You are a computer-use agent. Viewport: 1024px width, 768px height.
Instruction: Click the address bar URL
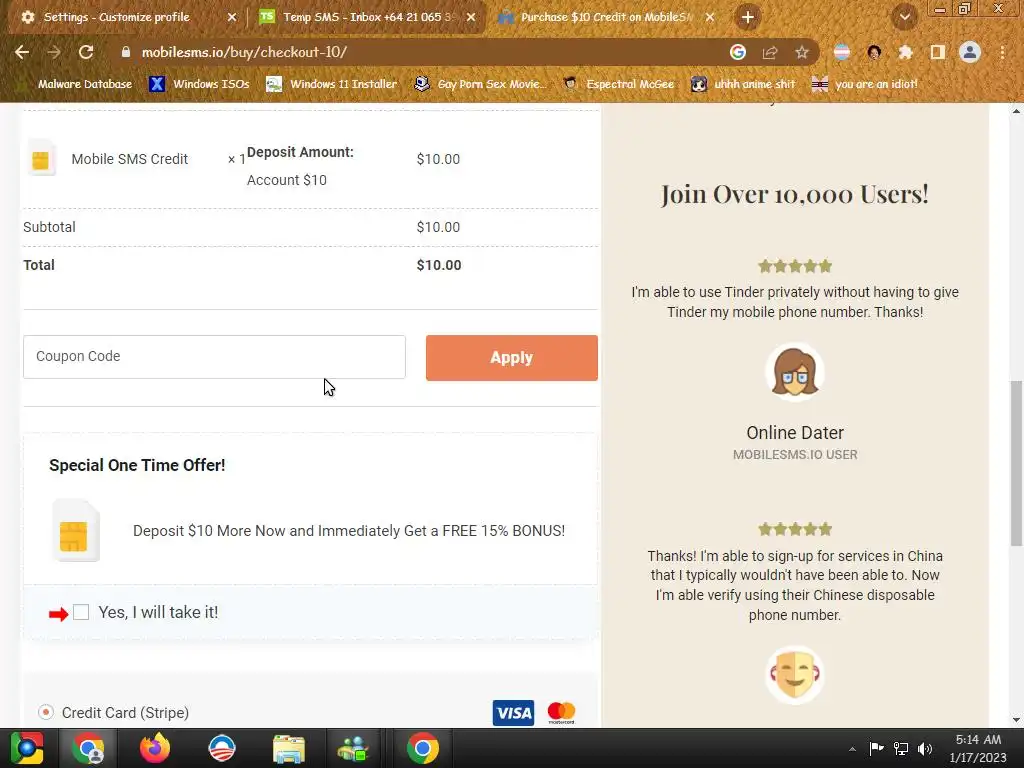(x=244, y=52)
